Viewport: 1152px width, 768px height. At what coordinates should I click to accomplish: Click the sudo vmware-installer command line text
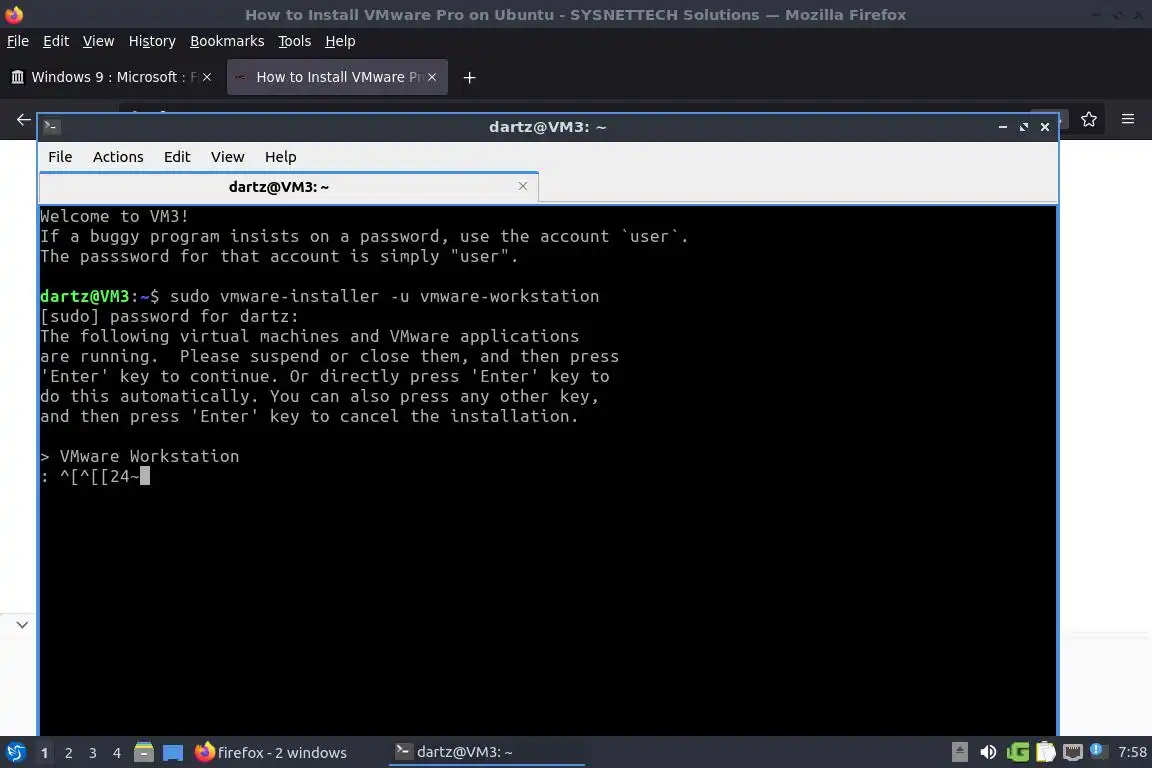(x=384, y=296)
